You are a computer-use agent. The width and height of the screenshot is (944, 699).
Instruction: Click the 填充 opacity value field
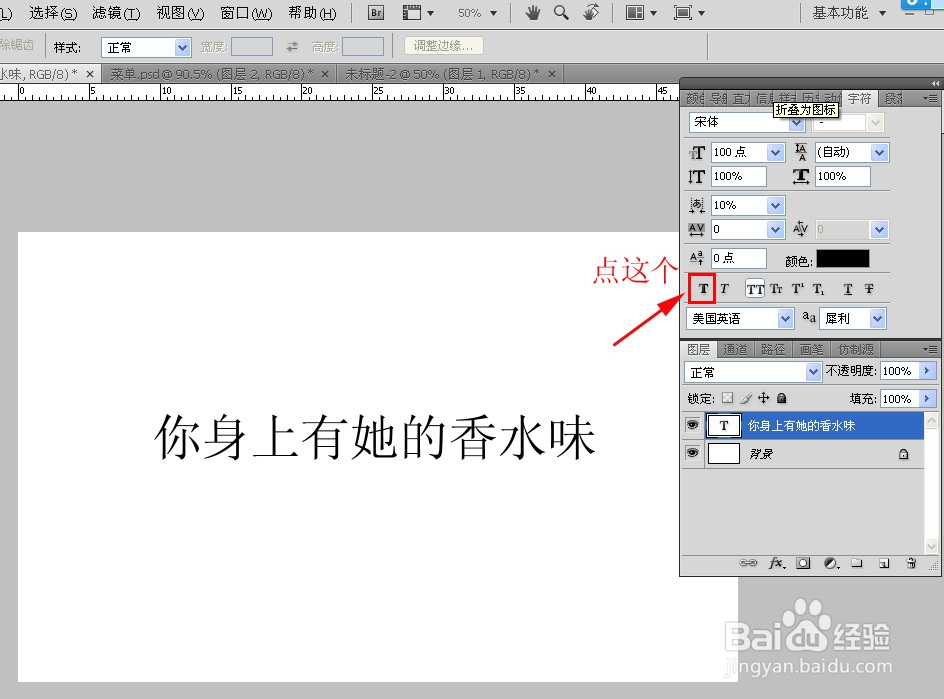tap(898, 398)
